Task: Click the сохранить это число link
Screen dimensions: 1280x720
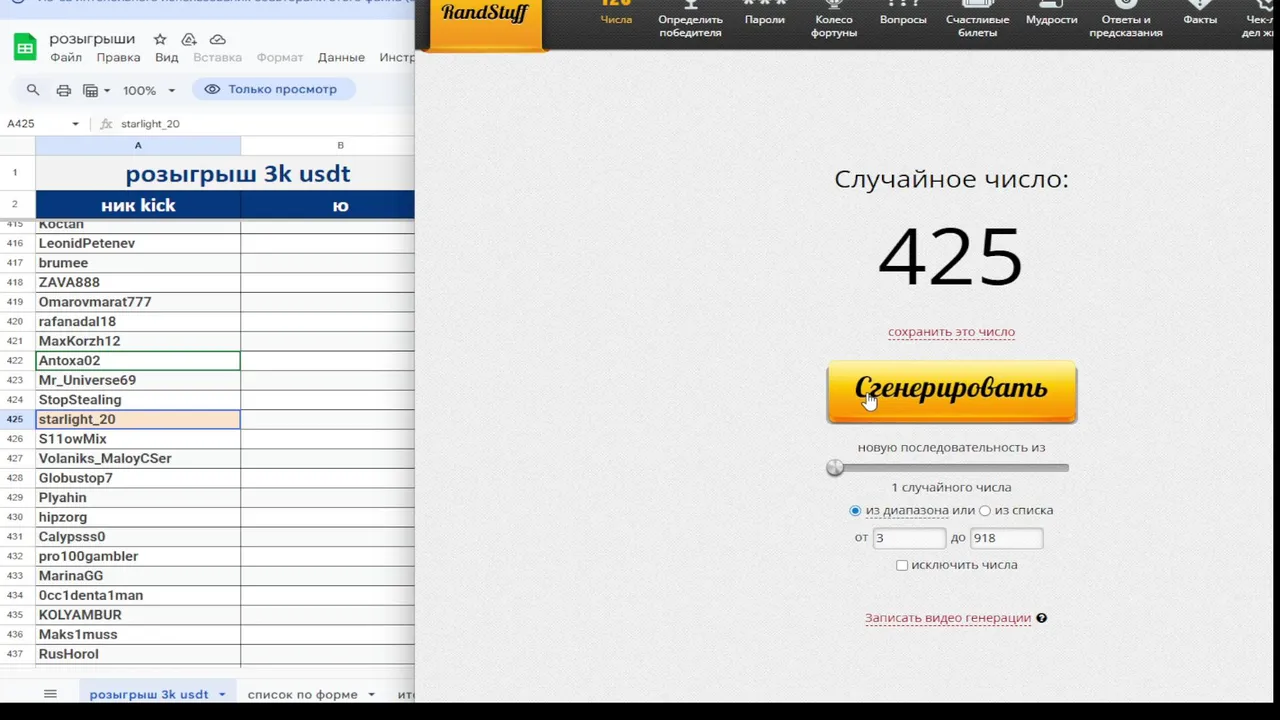Action: (951, 332)
